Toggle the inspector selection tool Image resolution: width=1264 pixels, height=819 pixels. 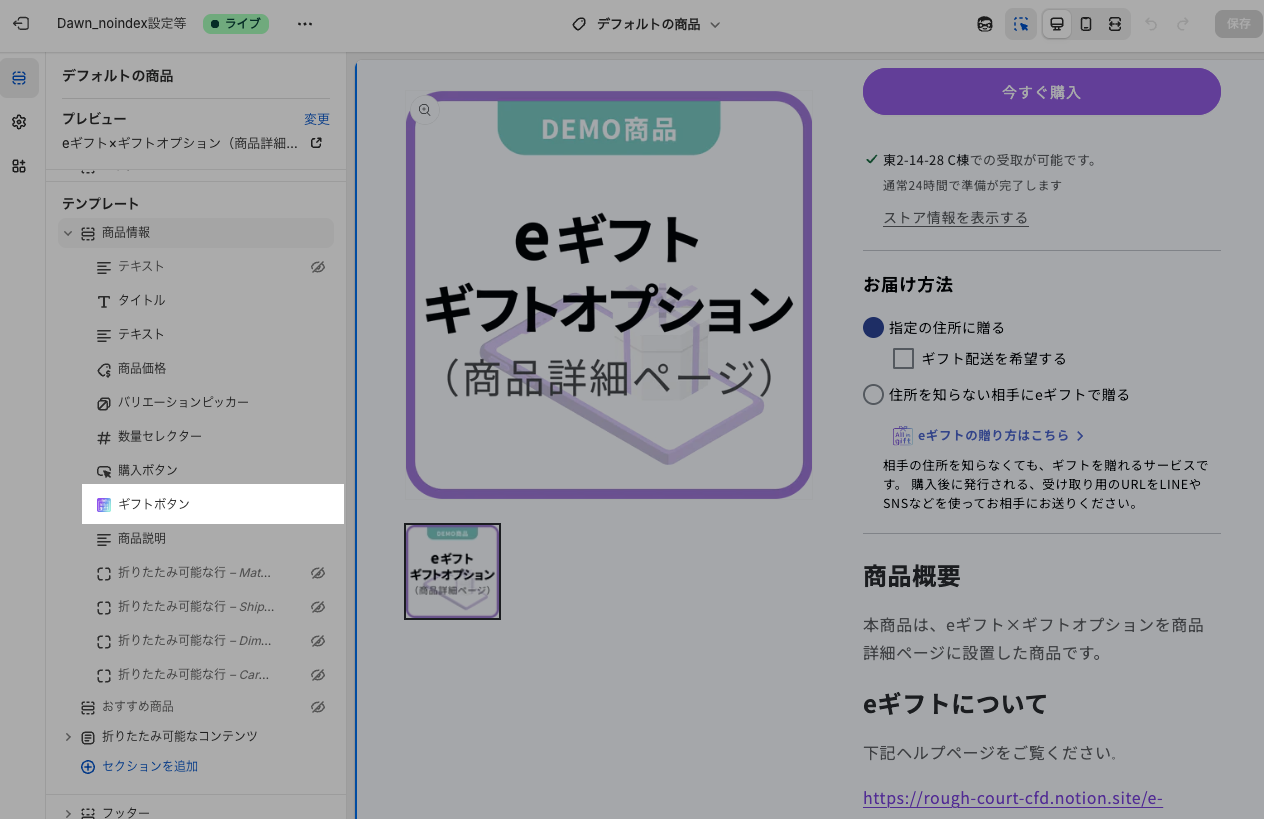click(1020, 24)
